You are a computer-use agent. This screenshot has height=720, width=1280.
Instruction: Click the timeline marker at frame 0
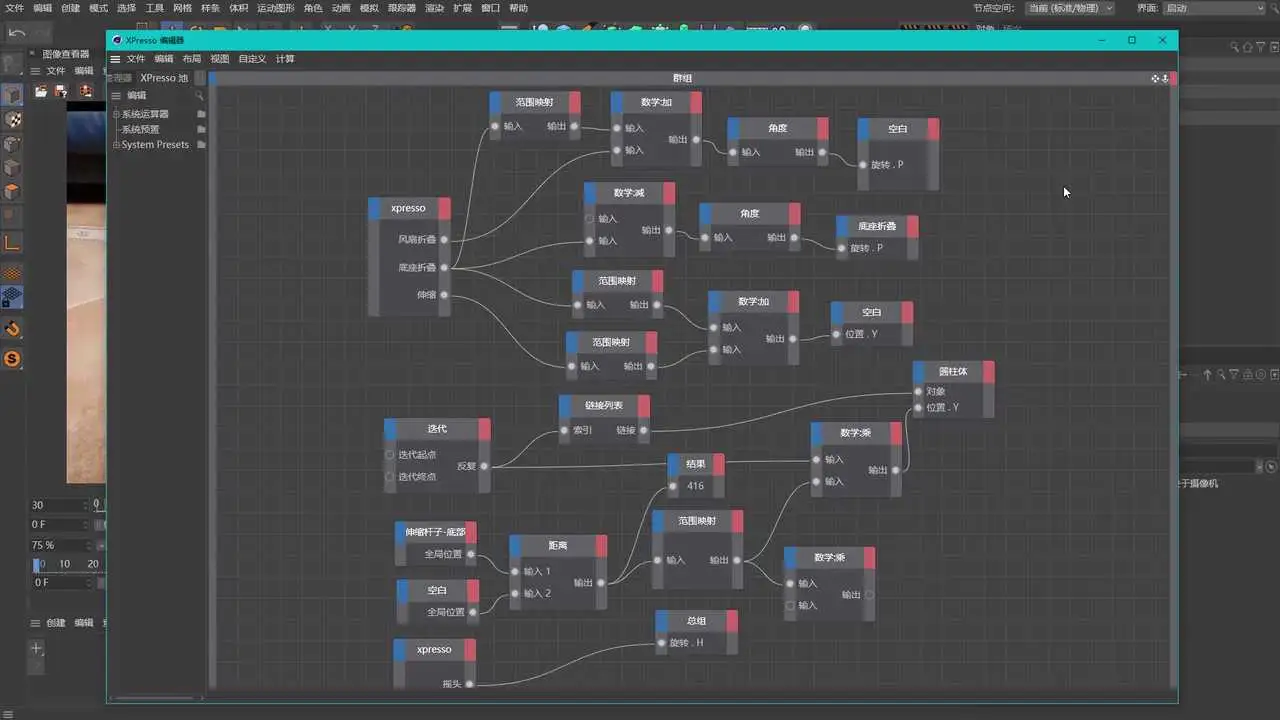pos(37,564)
